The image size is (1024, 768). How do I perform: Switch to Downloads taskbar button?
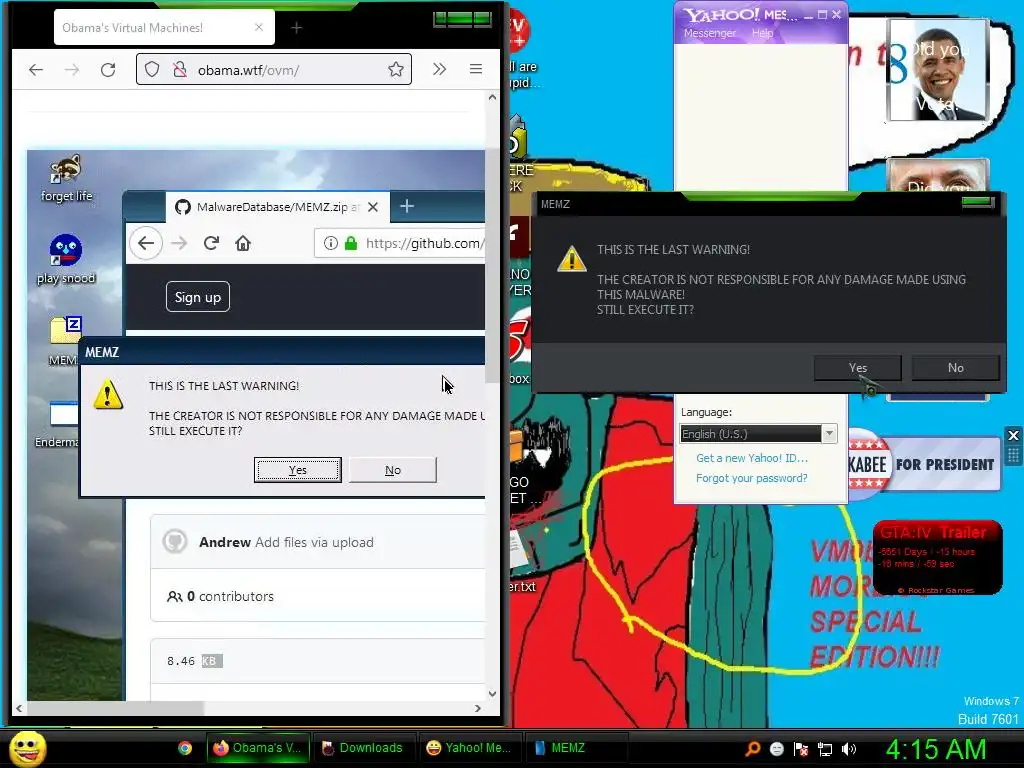(x=363, y=748)
